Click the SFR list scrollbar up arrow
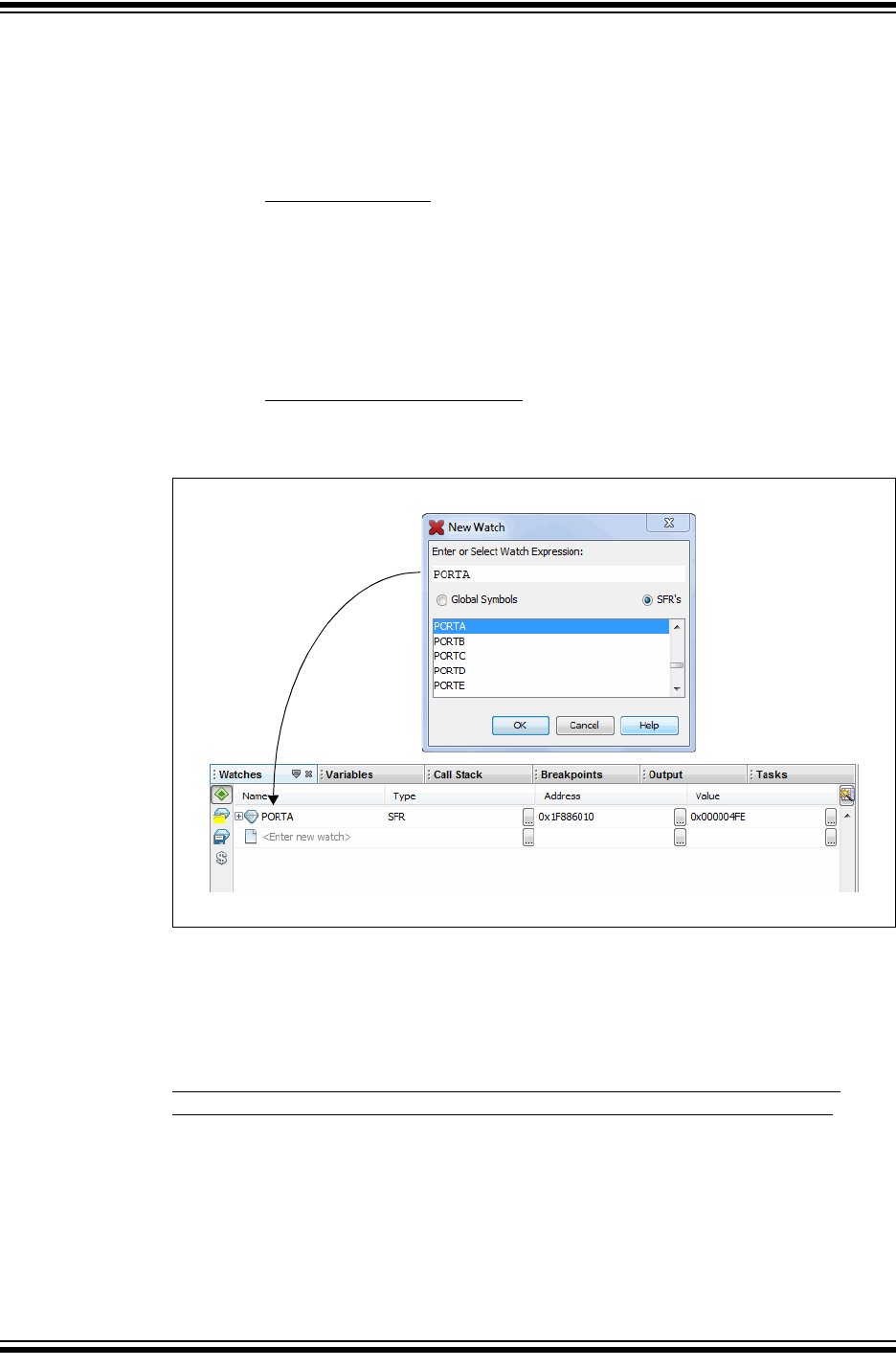The height and width of the screenshot is (1368, 896). pyautogui.click(x=677, y=627)
